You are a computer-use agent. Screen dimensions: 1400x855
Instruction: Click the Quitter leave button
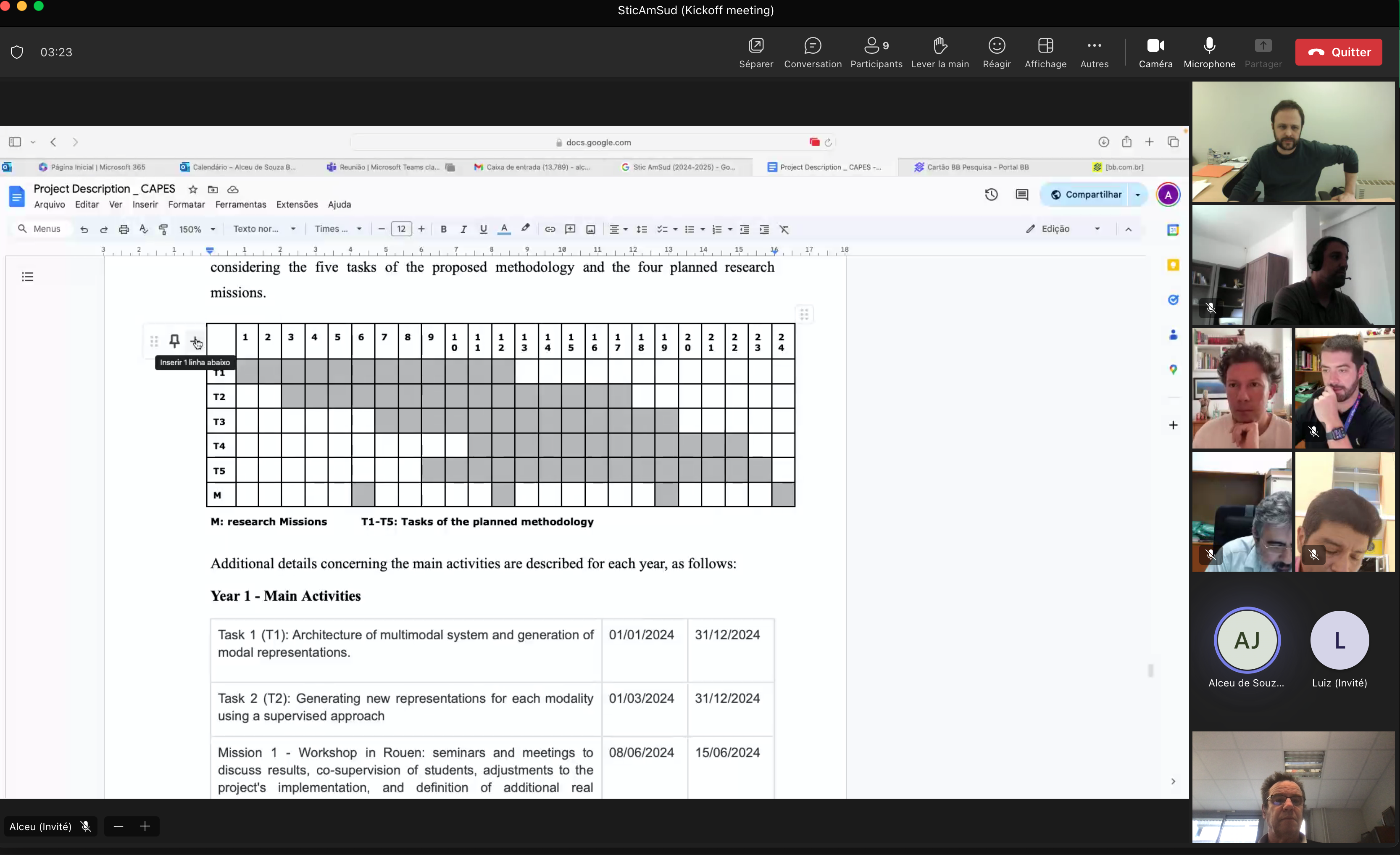tap(1338, 52)
